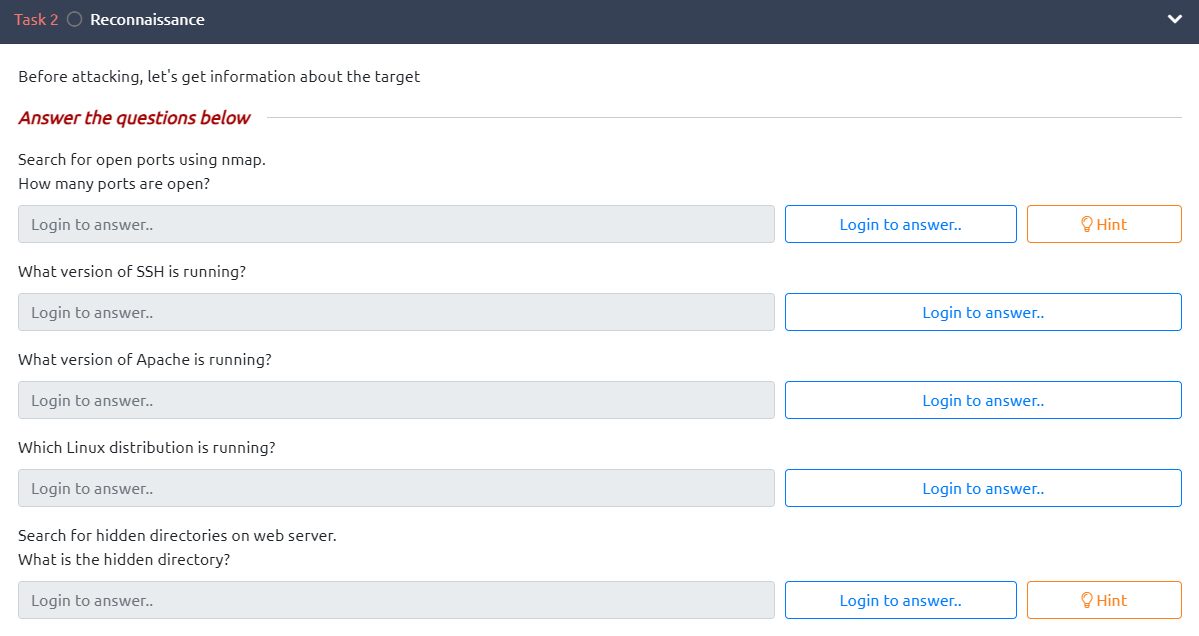
Task: Click the 'How many ports are open?' question
Action: pos(114,184)
